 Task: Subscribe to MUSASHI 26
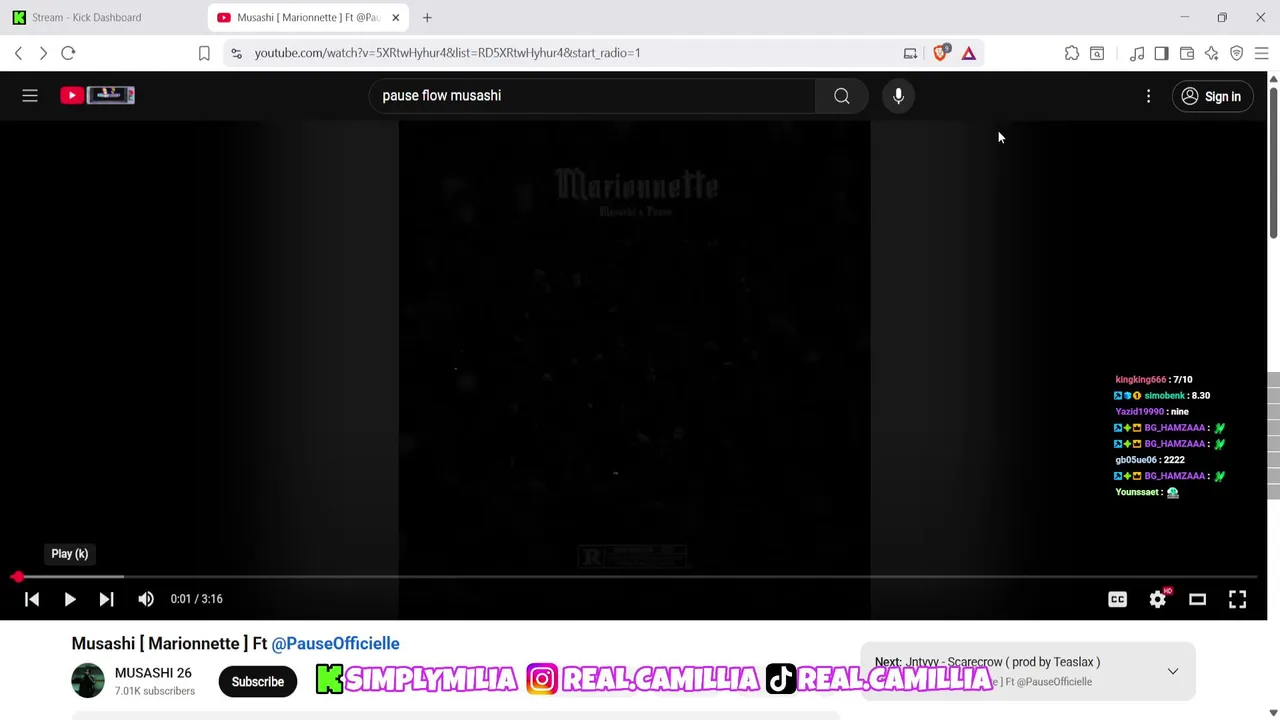coord(258,682)
